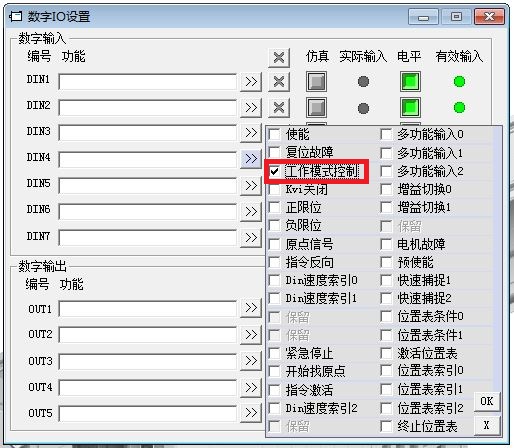The height and width of the screenshot is (448, 514).
Task: Uncheck the 工作模式控制 checkbox
Action: coord(275,172)
